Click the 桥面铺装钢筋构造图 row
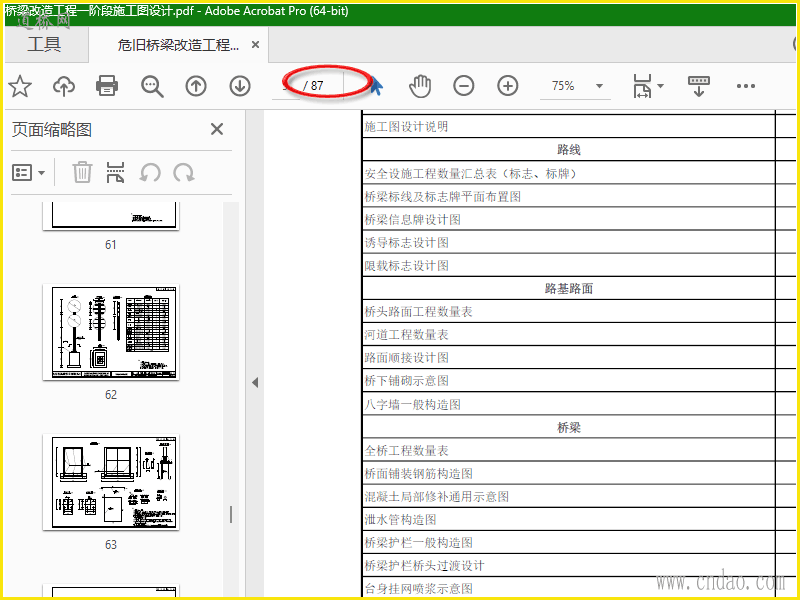The image size is (800, 600). click(x=568, y=473)
